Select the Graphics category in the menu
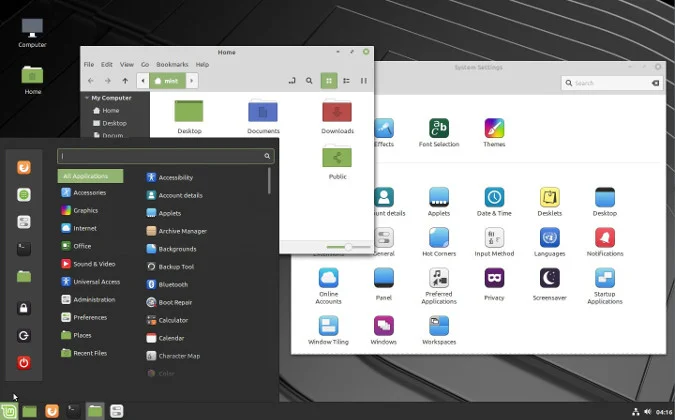This screenshot has width=675, height=420. tap(86, 210)
